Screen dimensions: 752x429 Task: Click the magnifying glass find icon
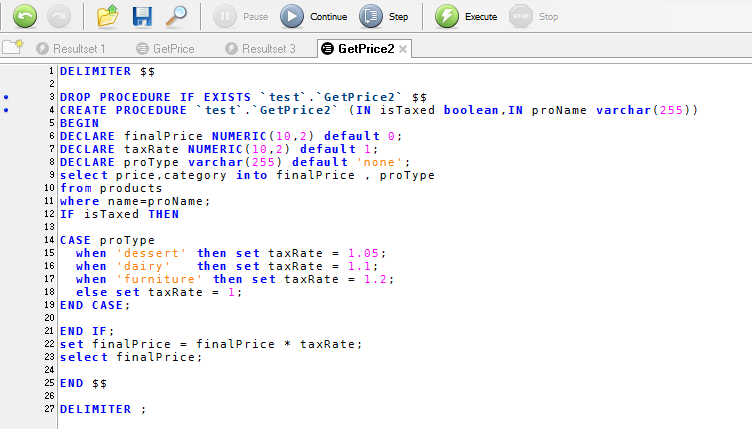(176, 16)
